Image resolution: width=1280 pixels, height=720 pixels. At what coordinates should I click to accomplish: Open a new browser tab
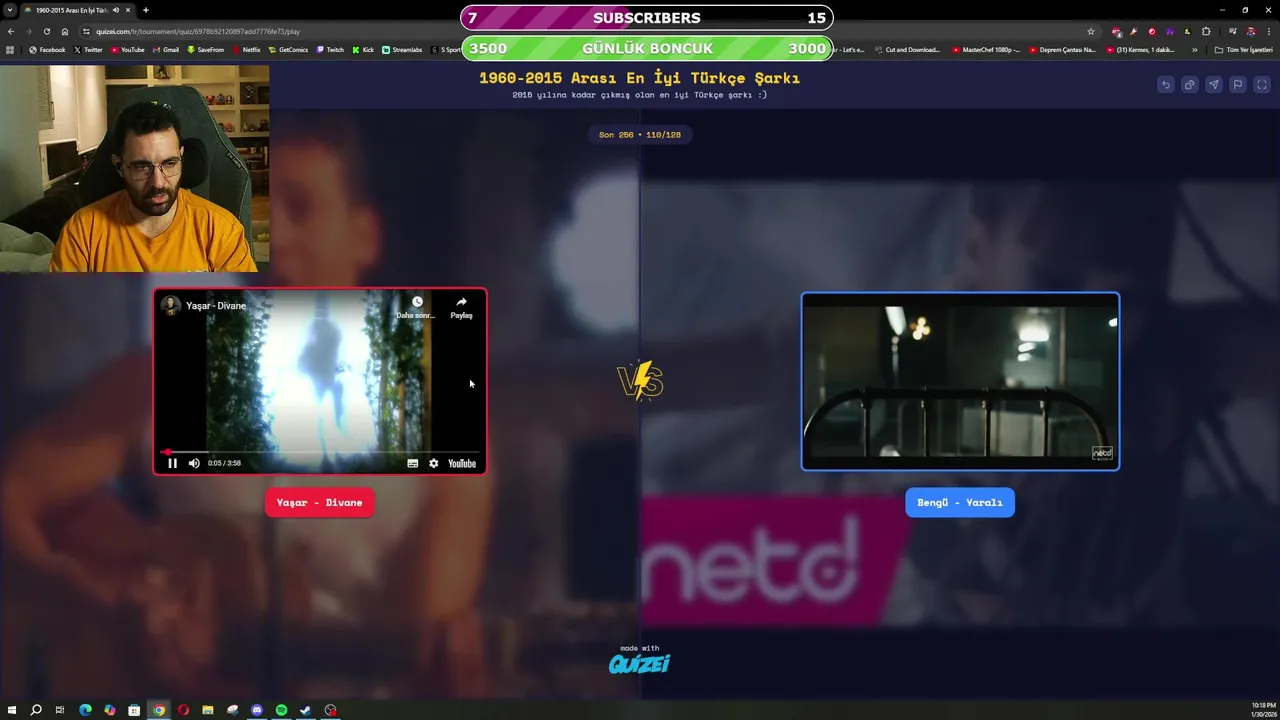(146, 10)
